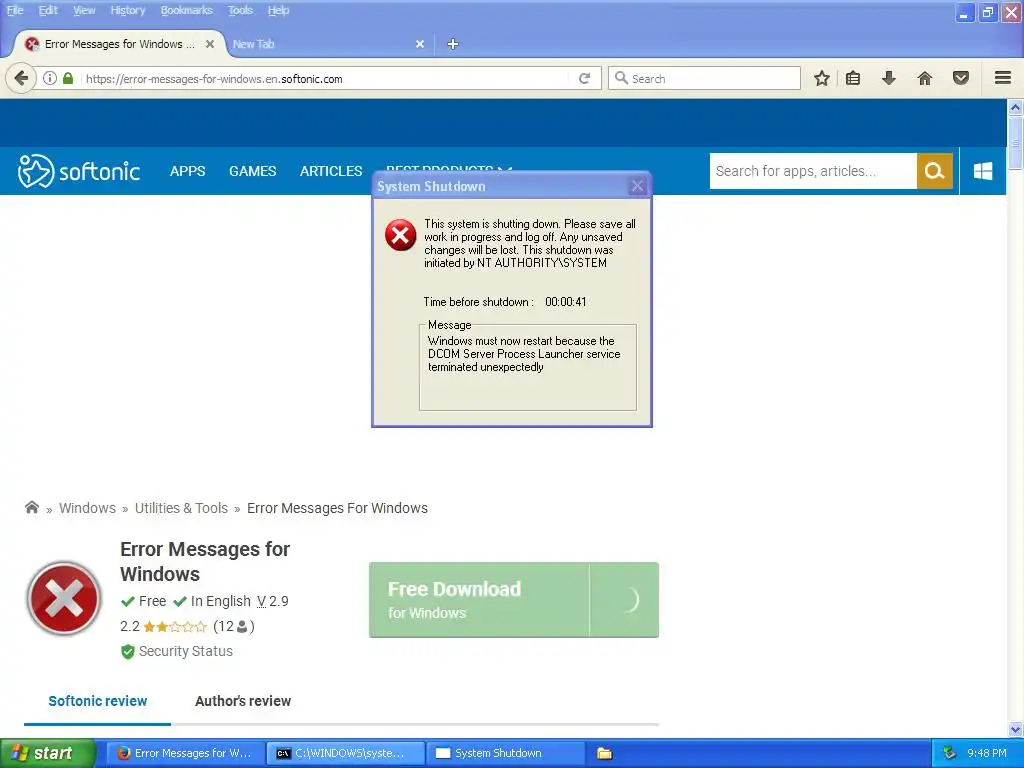Screen dimensions: 1024x768
Task: Click the Search for apps, articles field
Action: tap(813, 171)
